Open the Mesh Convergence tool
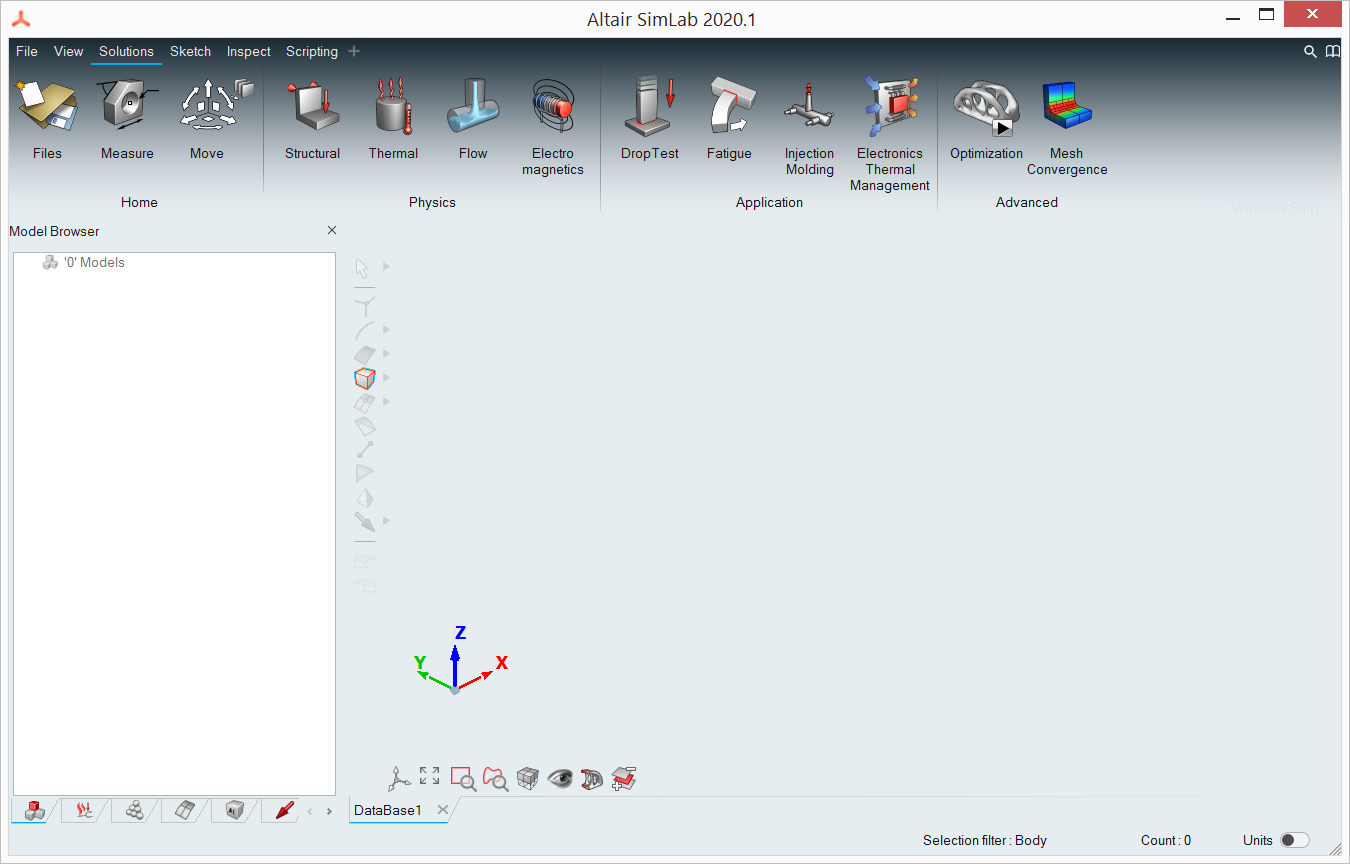Image resolution: width=1350 pixels, height=864 pixels. [1067, 128]
